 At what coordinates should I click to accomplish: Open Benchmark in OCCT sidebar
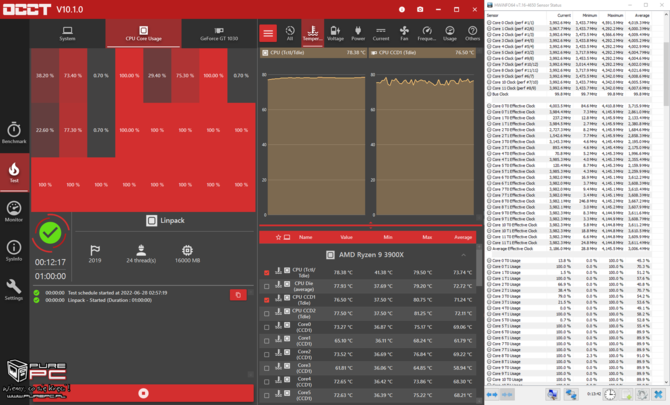point(14,132)
